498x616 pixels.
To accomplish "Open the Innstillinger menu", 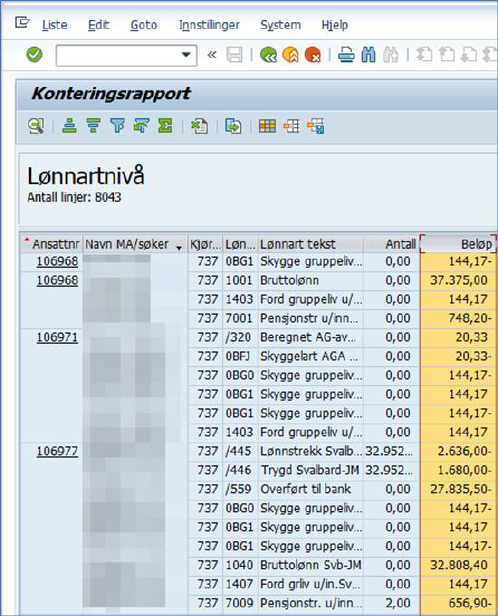I will click(x=209, y=25).
